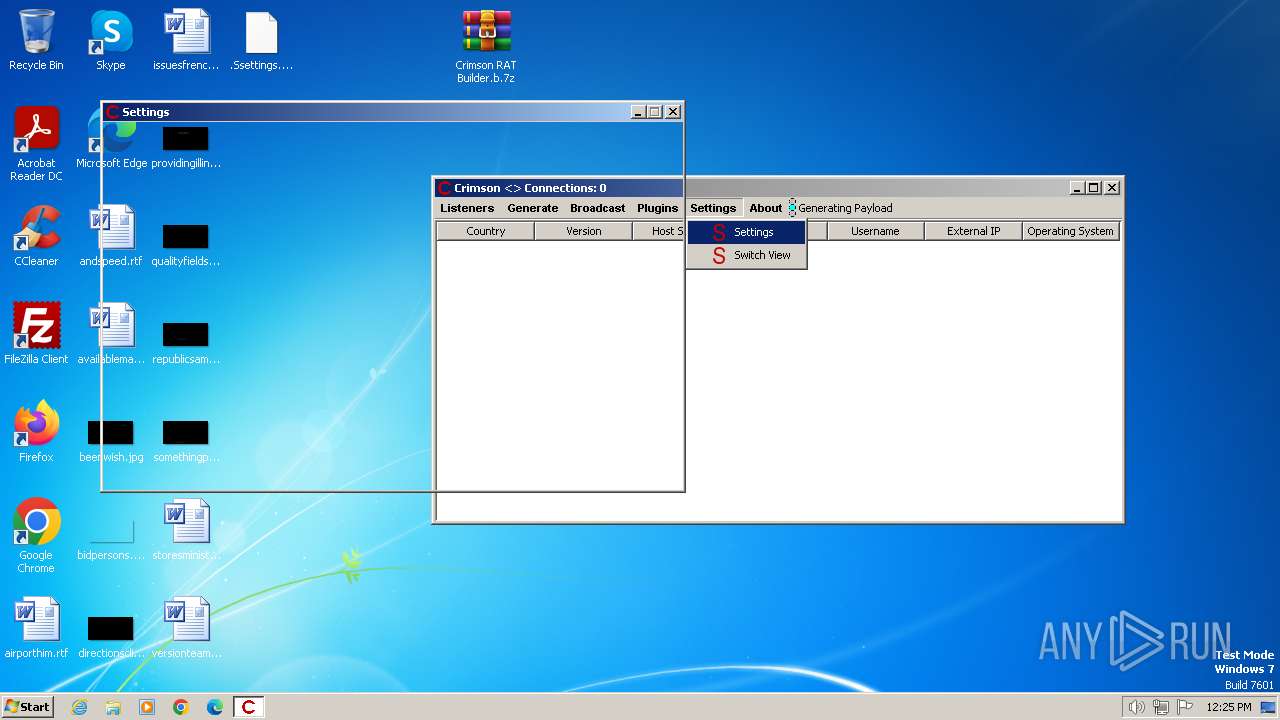Close the Settings window
This screenshot has height=720, width=1280.
pos(673,112)
